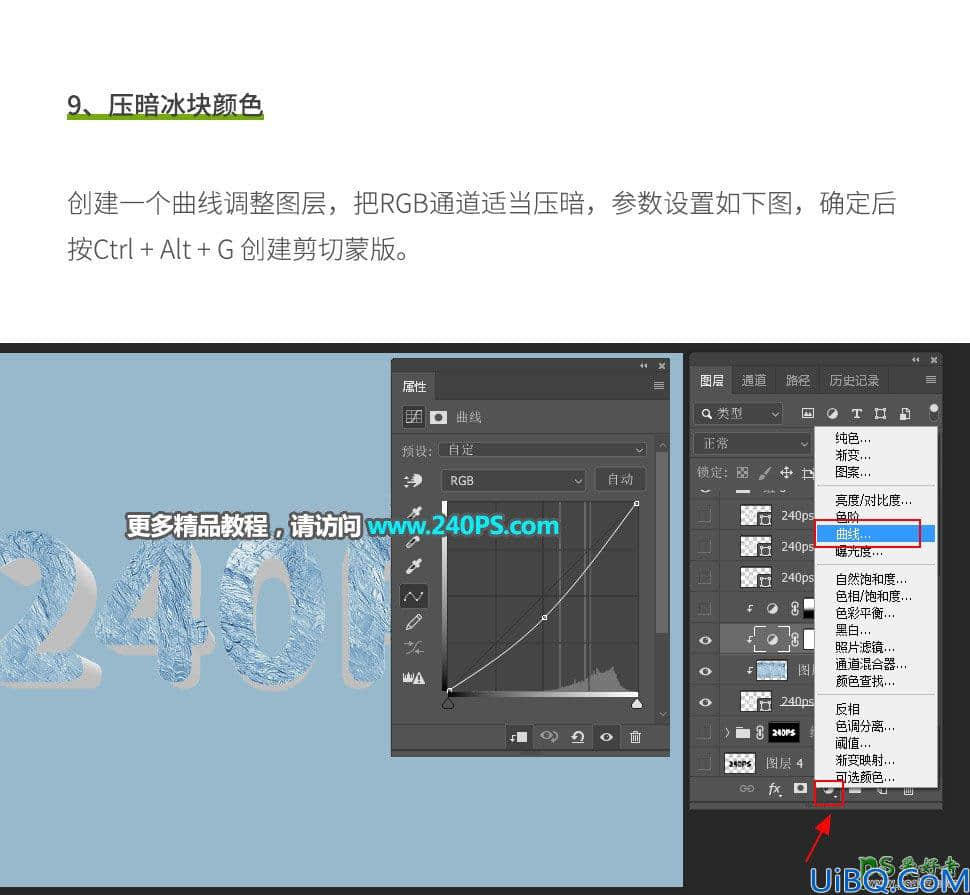This screenshot has height=895, width=970.
Task: Choose 渐变映射... menu entry
Action: click(x=875, y=760)
